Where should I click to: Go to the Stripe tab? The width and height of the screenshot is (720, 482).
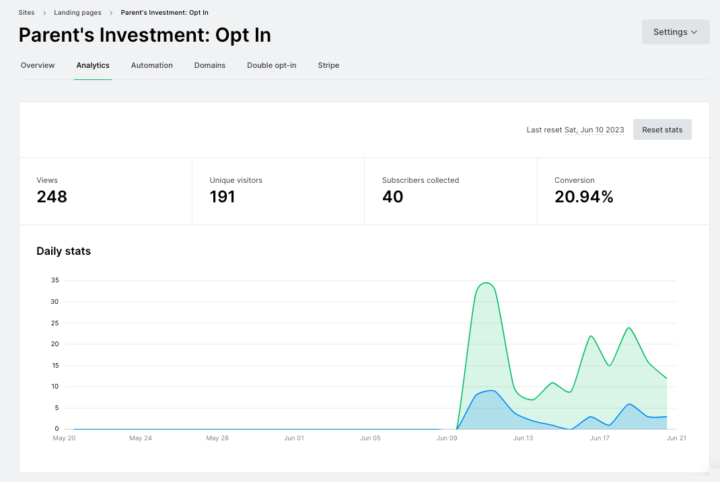point(328,65)
